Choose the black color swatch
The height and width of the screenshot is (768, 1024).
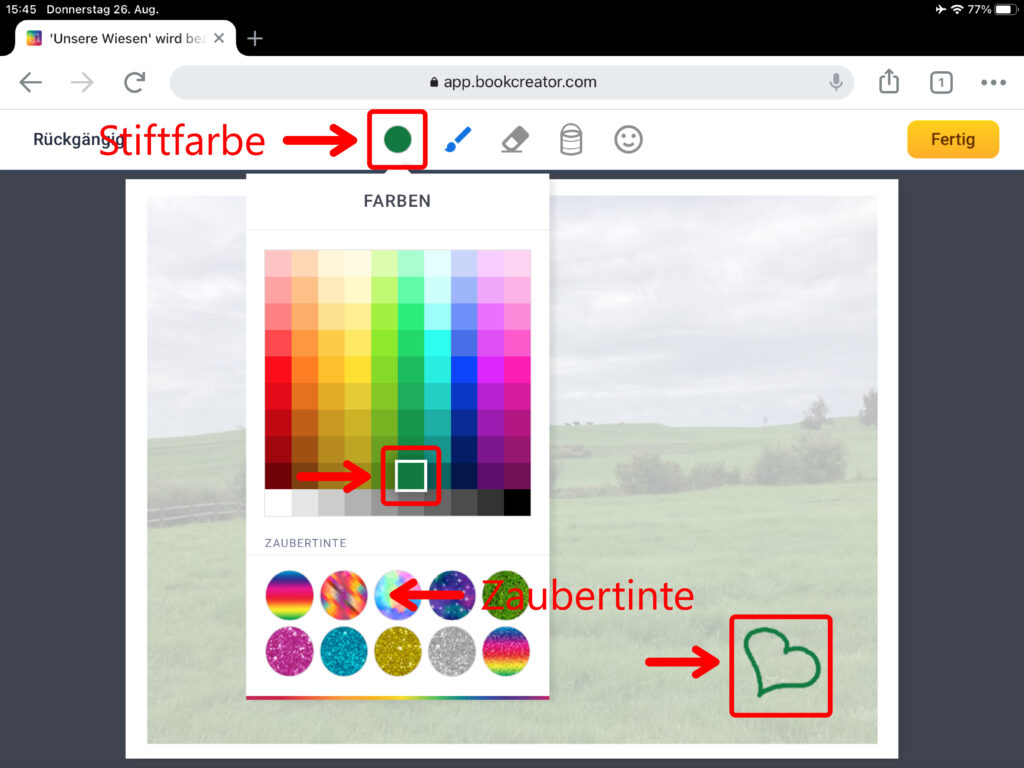[517, 502]
